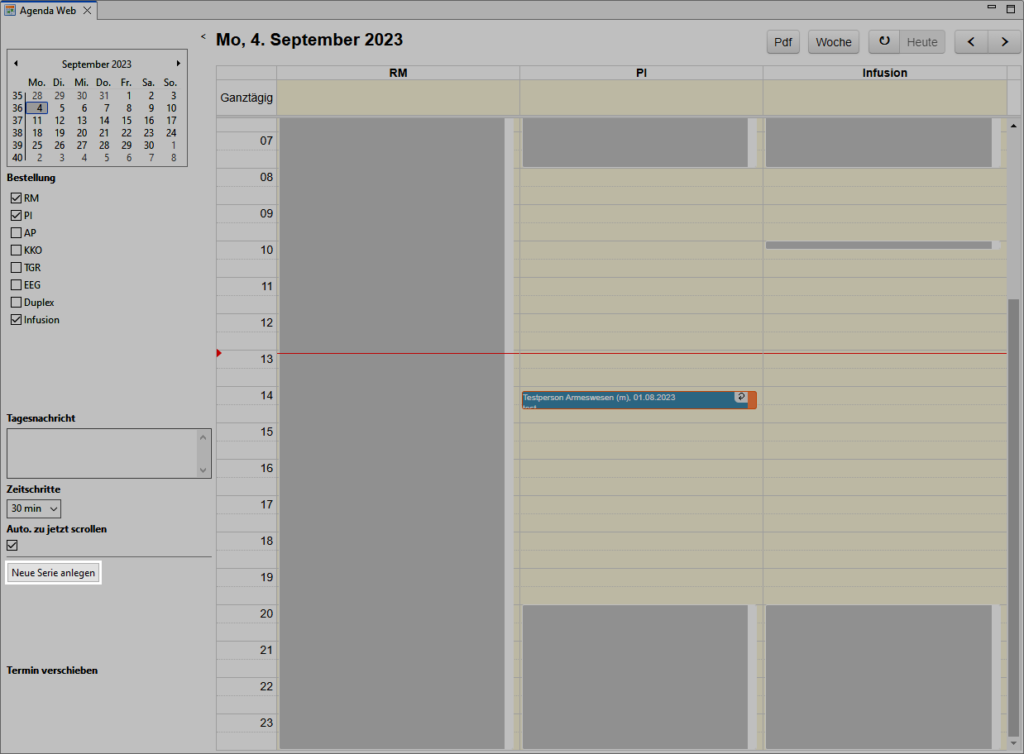Show next month in mini calendar
The width and height of the screenshot is (1024, 754).
[178, 63]
